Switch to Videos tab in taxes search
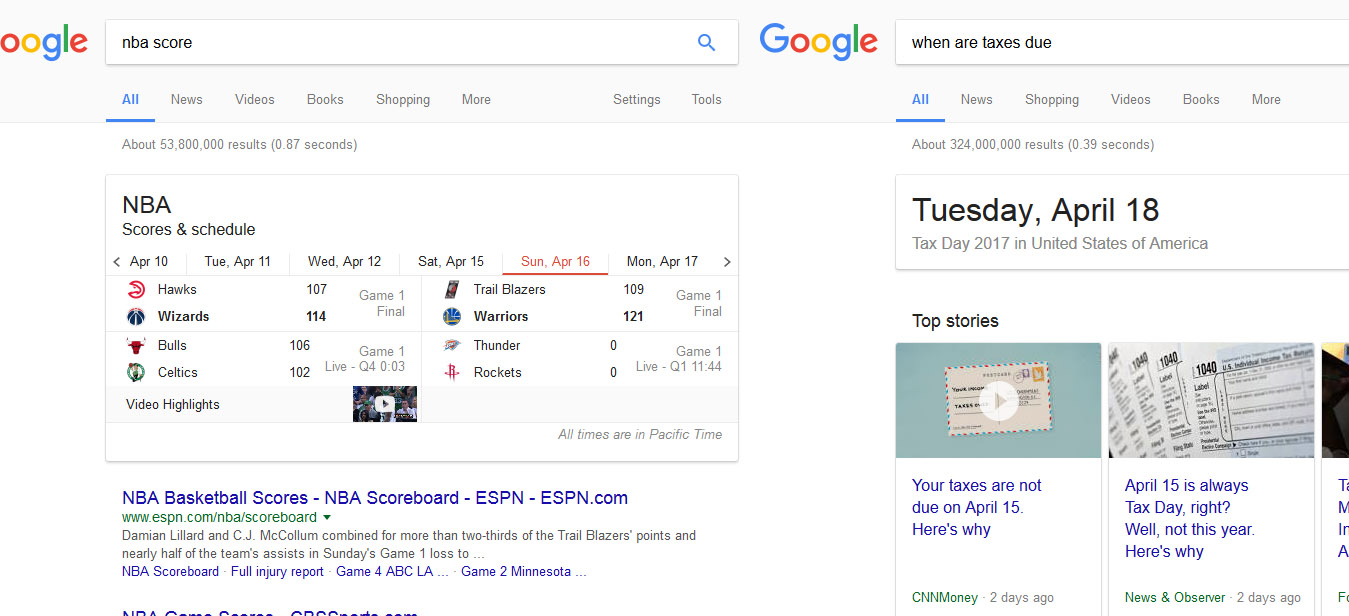This screenshot has width=1349, height=616. point(1131,100)
